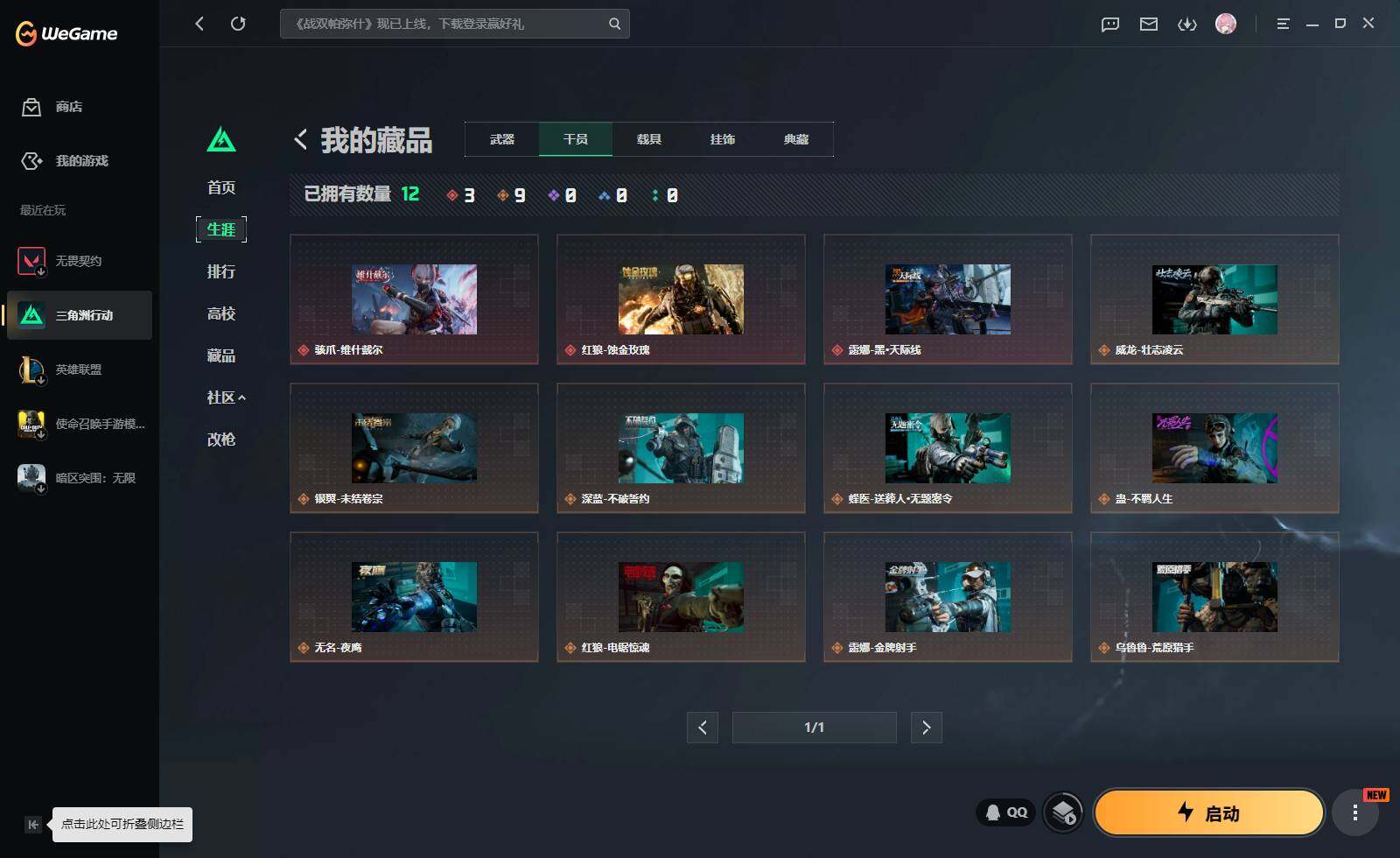The image size is (1400, 858).
Task: Click the 已拥有数量 12 label
Action: [361, 194]
